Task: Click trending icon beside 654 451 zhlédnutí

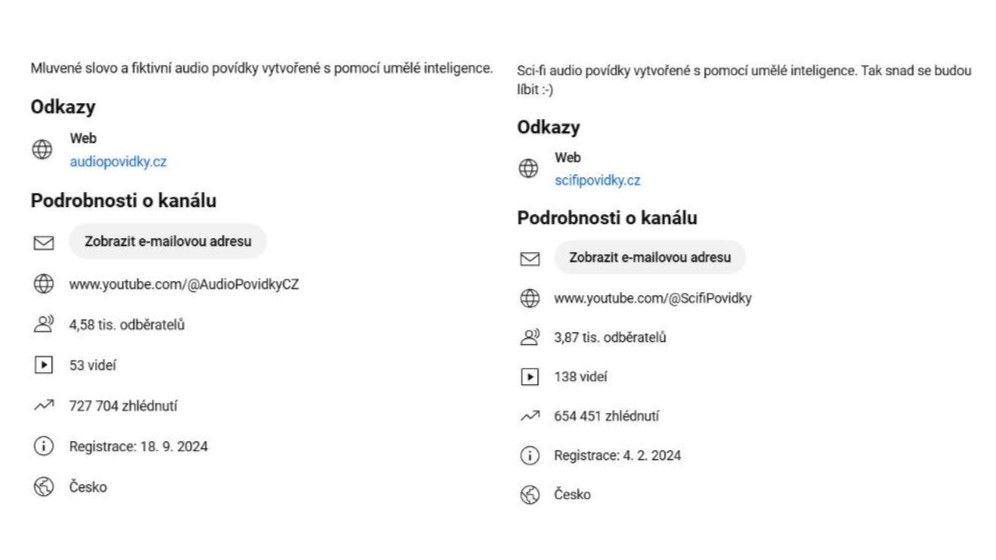Action: (x=530, y=417)
